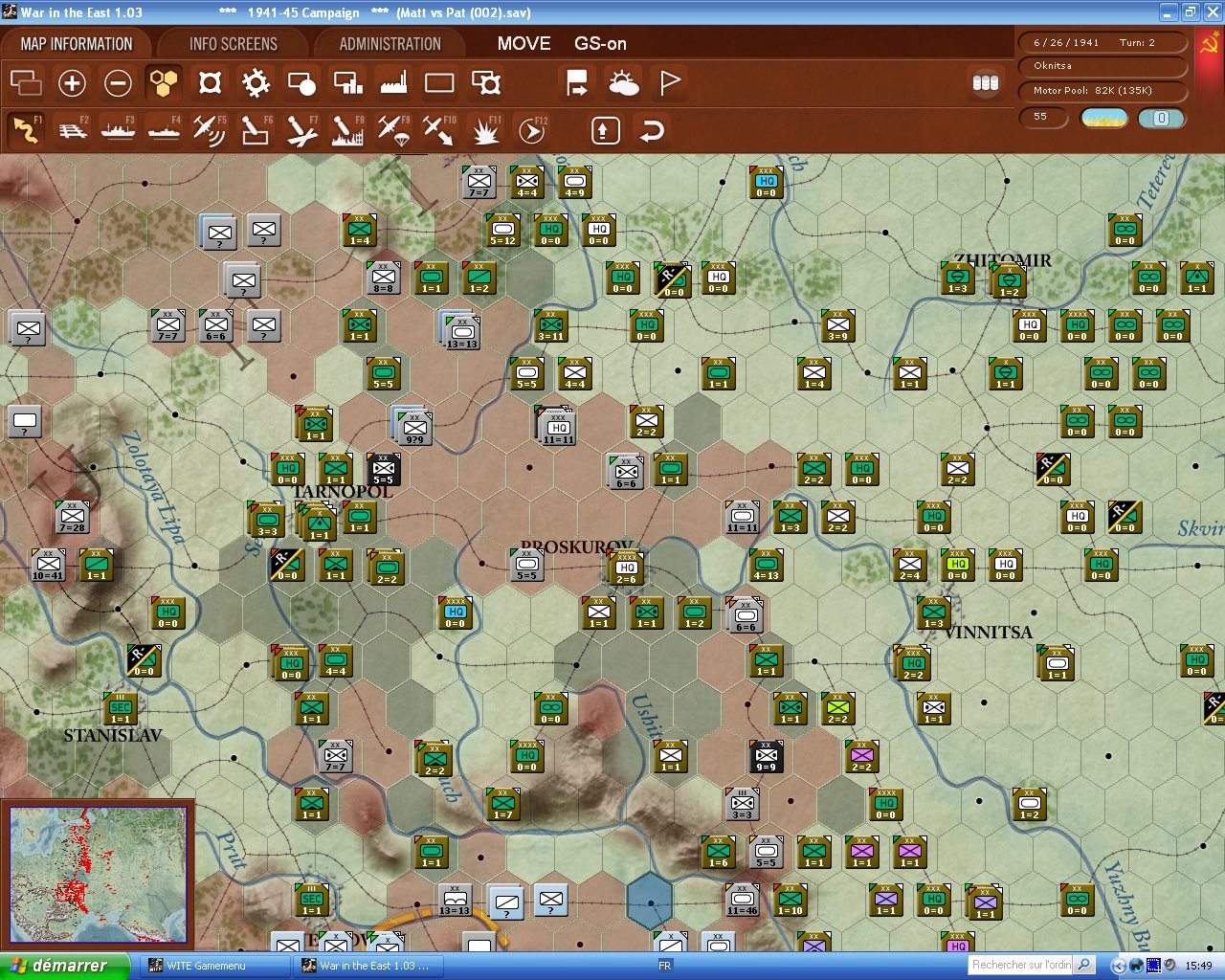Select the blue HQ unit near Zhitomir
1225x980 pixels.
pos(766,182)
